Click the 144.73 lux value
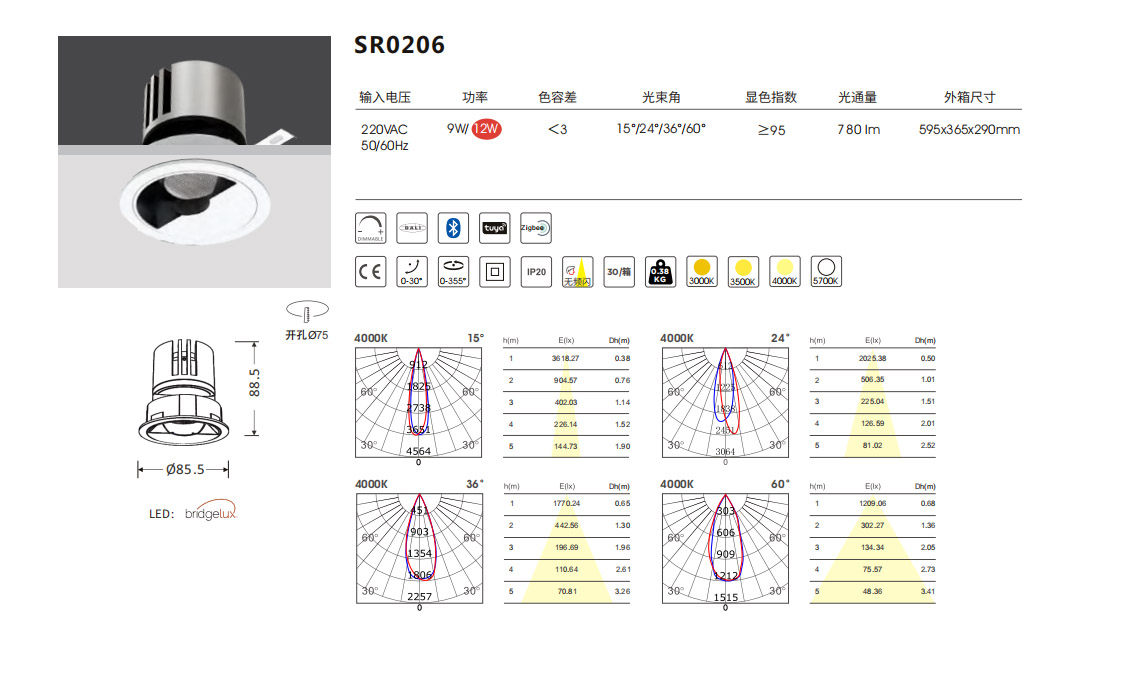This screenshot has height=684, width=1144. click(x=565, y=446)
